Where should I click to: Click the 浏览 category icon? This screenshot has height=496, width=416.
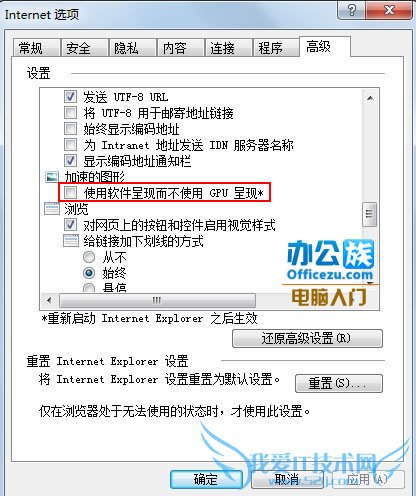click(x=52, y=209)
